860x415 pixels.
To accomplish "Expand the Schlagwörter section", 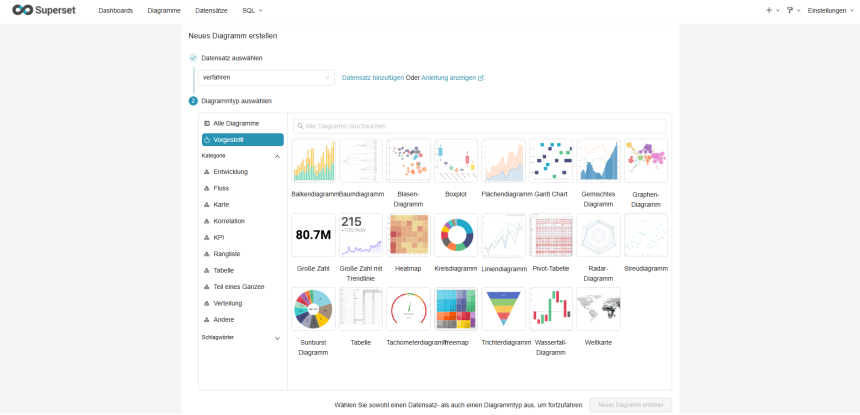I will click(x=277, y=338).
